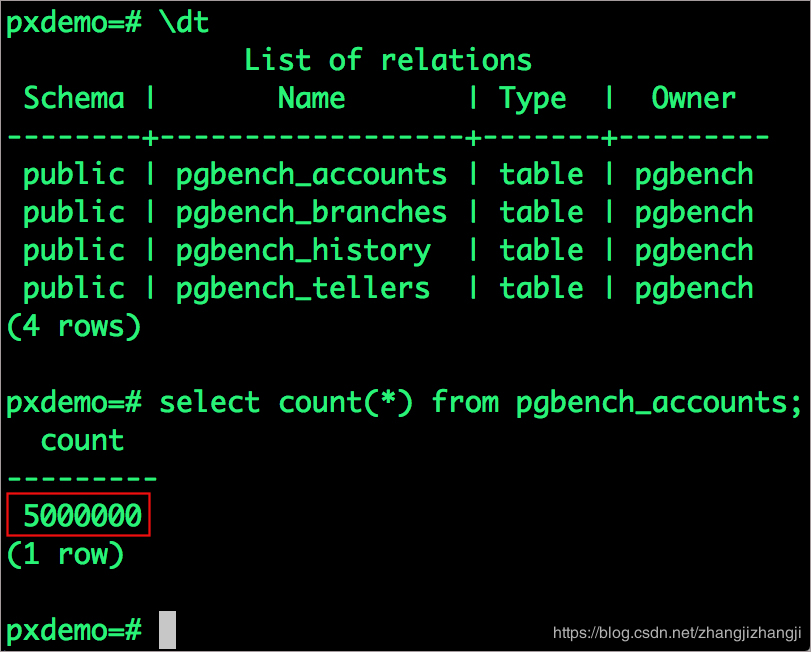
Task: Click the (4 rows) summary text
Action: coord(73,326)
